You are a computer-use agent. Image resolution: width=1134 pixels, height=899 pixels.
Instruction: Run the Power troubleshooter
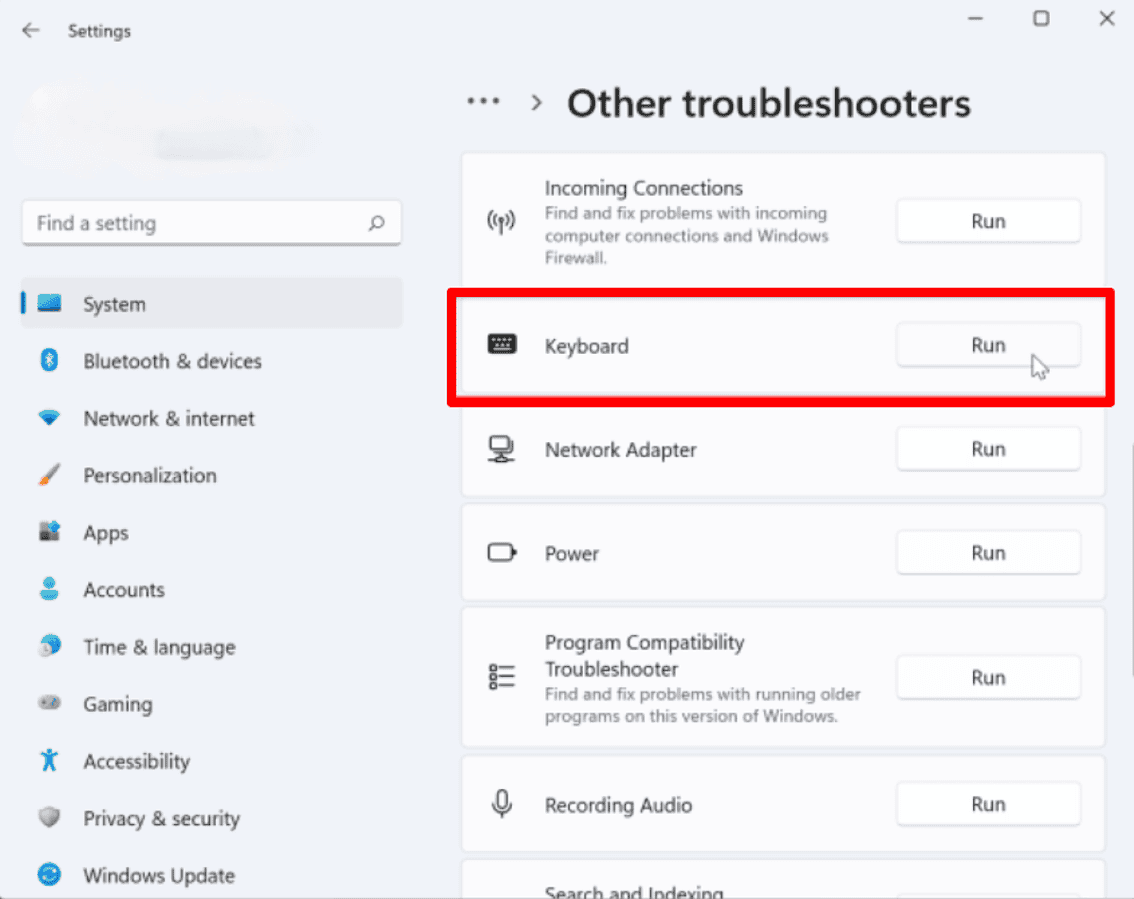[x=988, y=553]
